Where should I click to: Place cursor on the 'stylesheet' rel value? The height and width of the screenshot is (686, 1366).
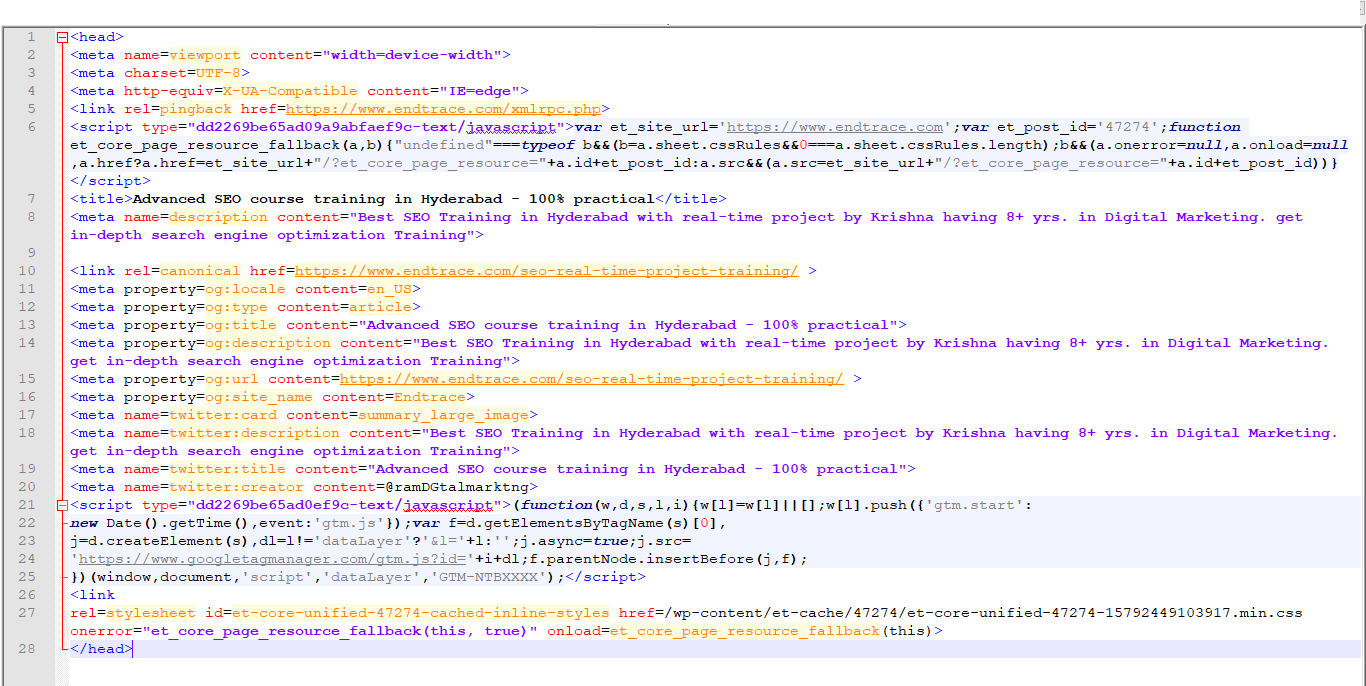[x=151, y=613]
